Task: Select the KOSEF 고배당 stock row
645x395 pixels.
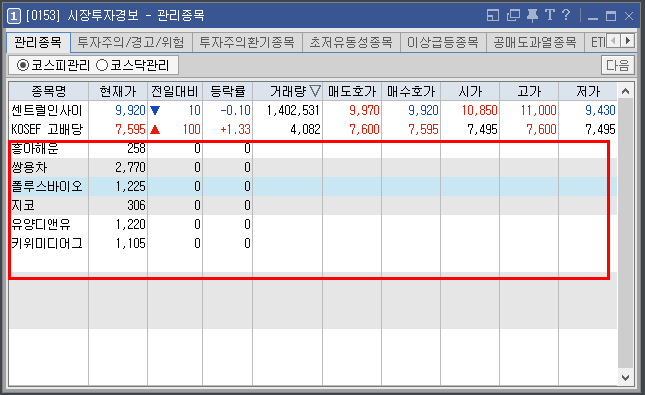Action: 313,130
